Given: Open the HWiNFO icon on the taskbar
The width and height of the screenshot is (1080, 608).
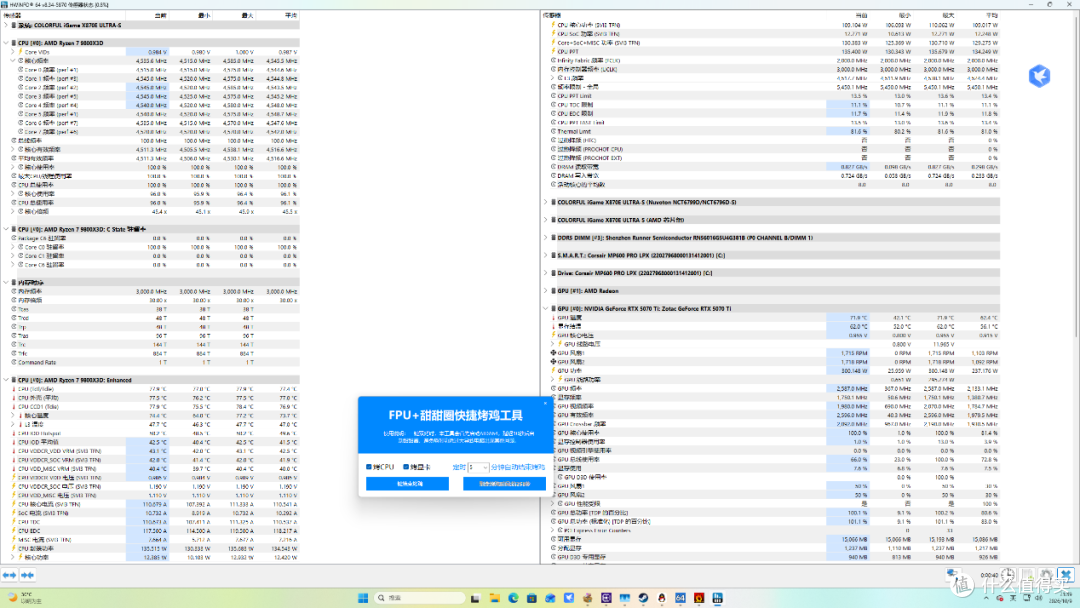Looking at the screenshot, I should click(x=718, y=598).
